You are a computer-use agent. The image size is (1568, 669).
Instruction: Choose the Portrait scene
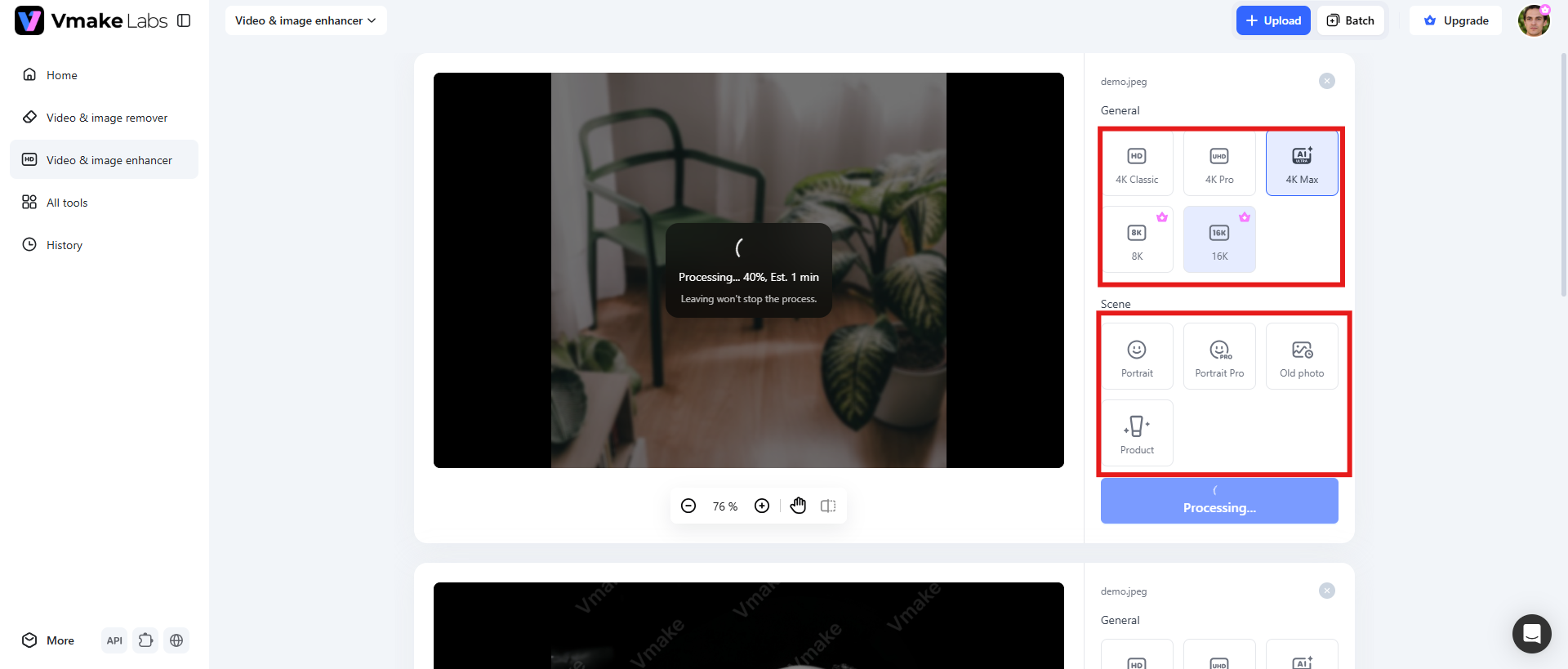point(1137,357)
